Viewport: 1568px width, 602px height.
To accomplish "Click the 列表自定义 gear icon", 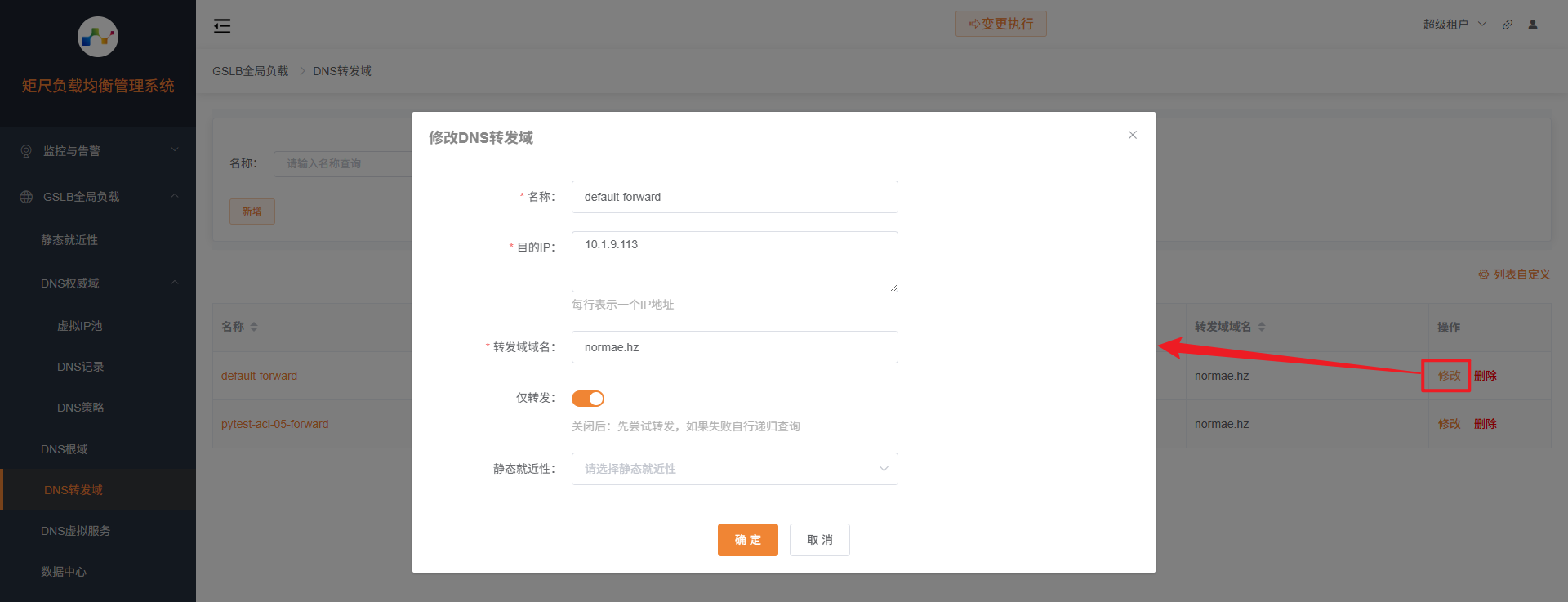I will coord(1483,274).
